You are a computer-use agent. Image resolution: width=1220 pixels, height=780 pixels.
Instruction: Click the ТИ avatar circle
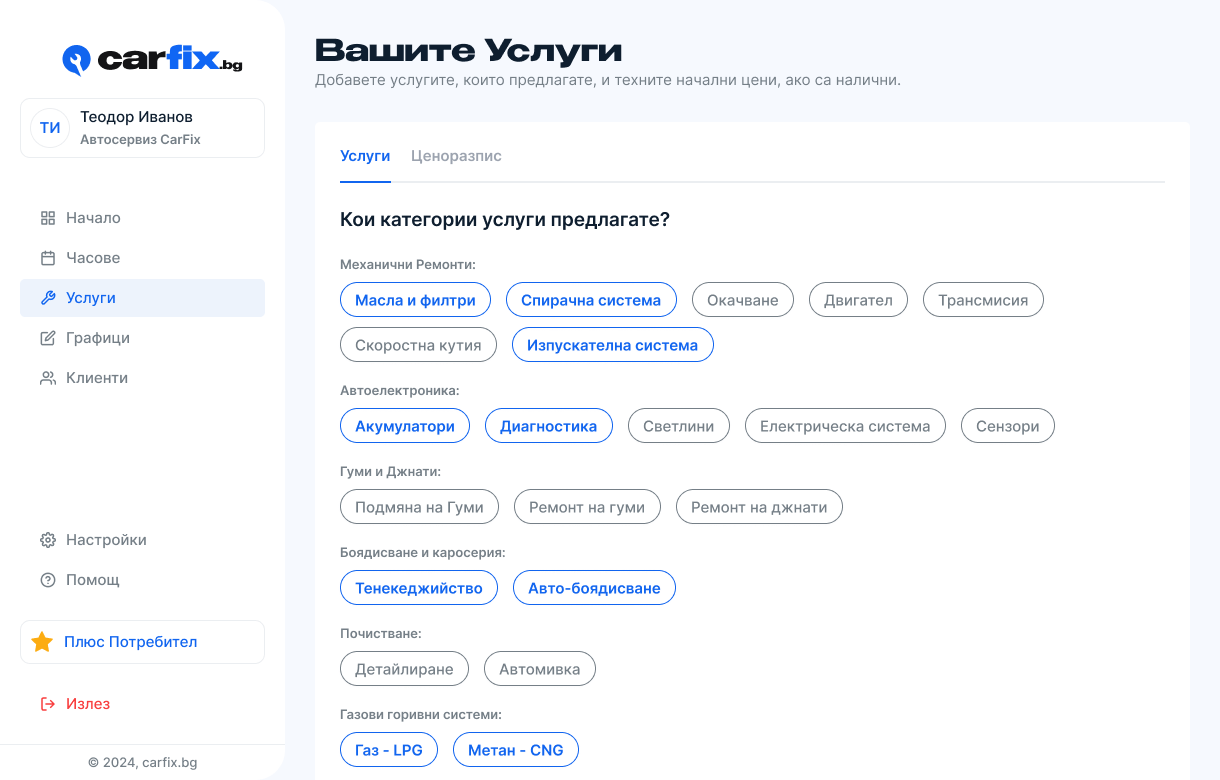pyautogui.click(x=50, y=128)
